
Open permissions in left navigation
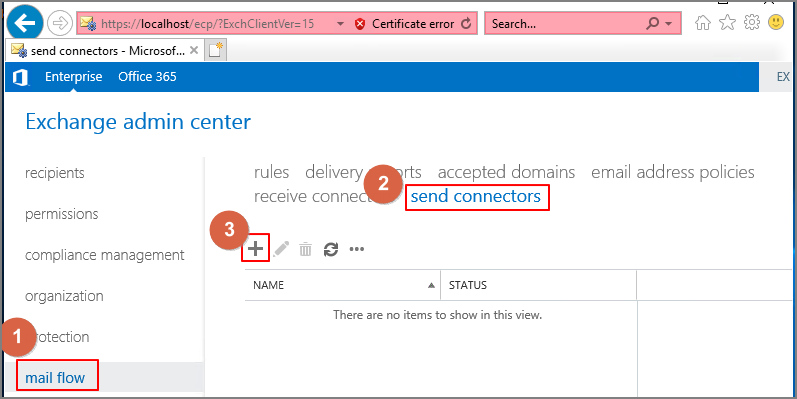62,214
